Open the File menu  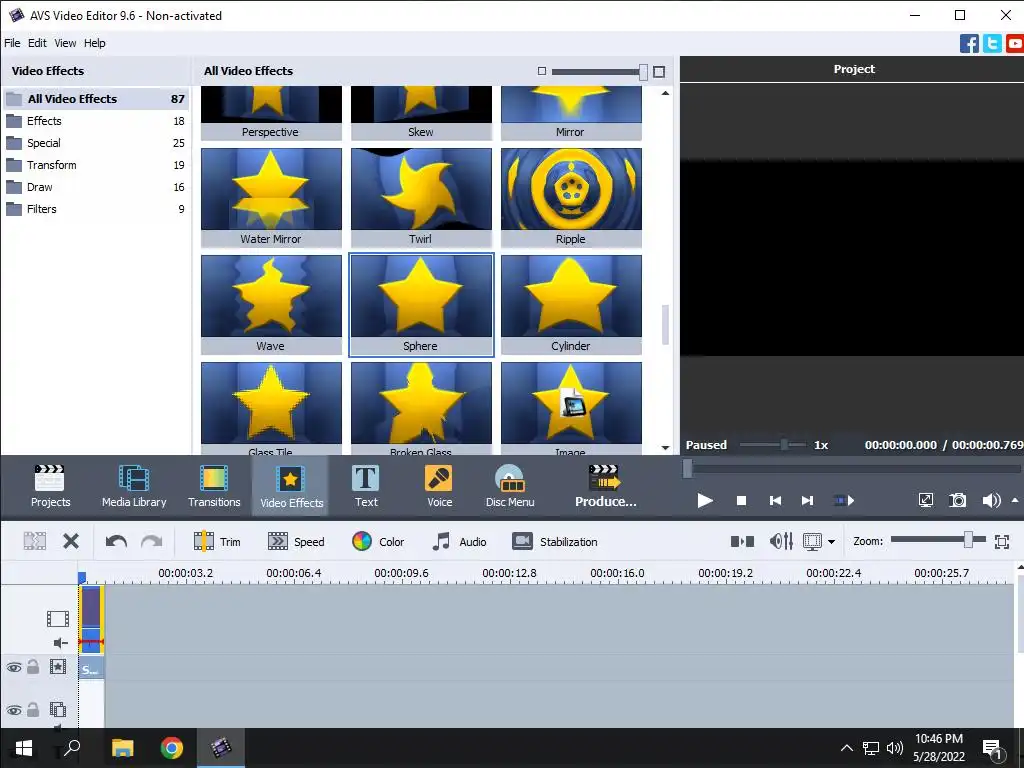click(x=12, y=43)
